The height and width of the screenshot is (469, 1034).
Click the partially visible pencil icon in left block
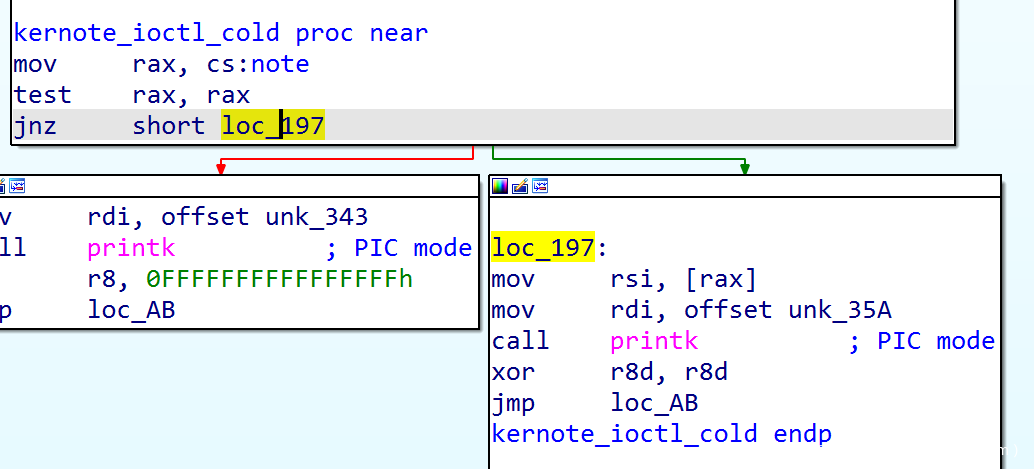(3, 186)
